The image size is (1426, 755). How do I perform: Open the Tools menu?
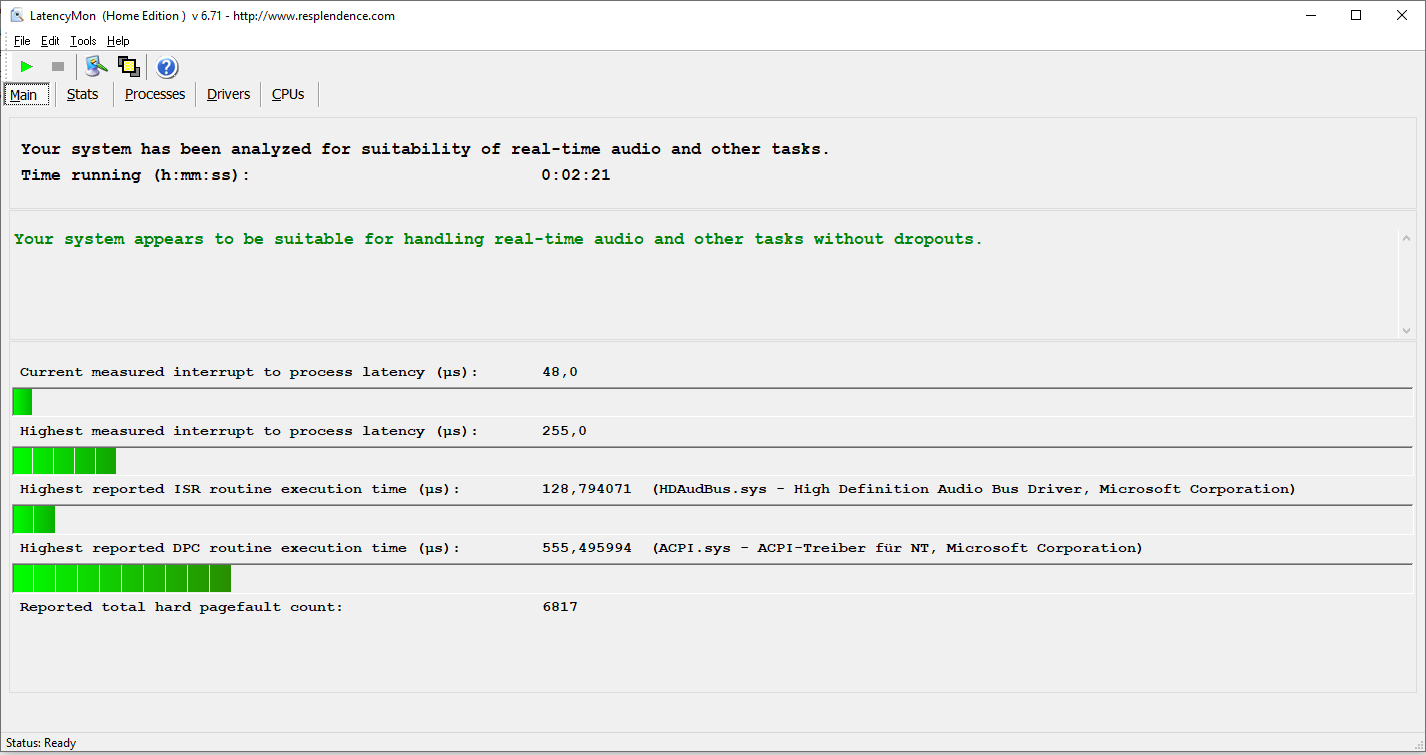click(83, 41)
